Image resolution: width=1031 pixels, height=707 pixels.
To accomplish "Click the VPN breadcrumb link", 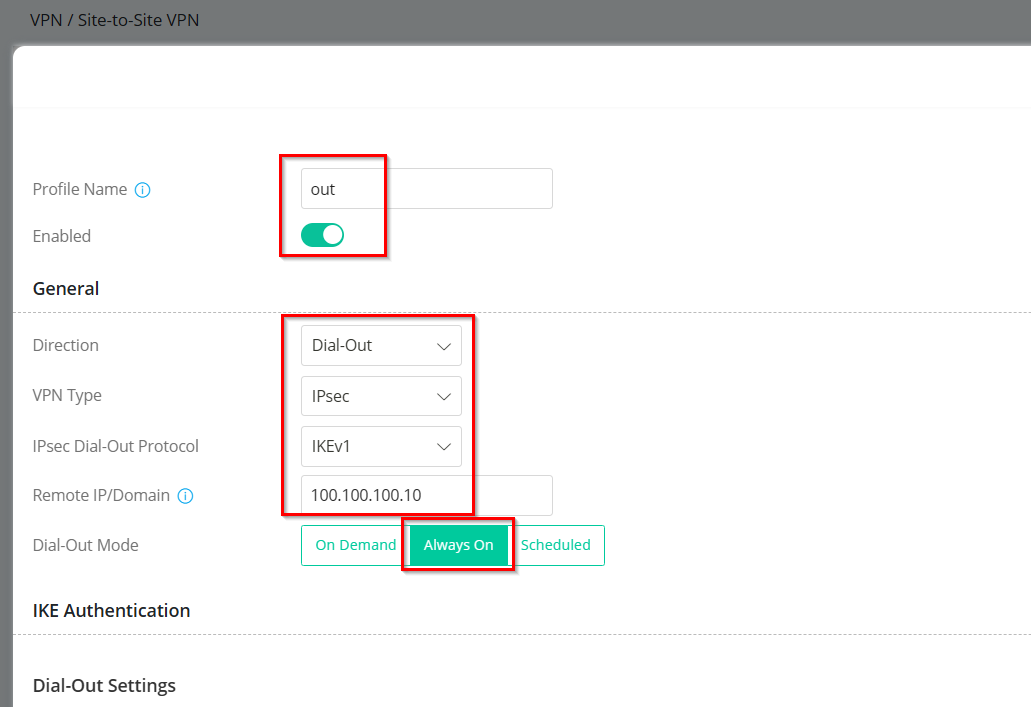I will (47, 20).
